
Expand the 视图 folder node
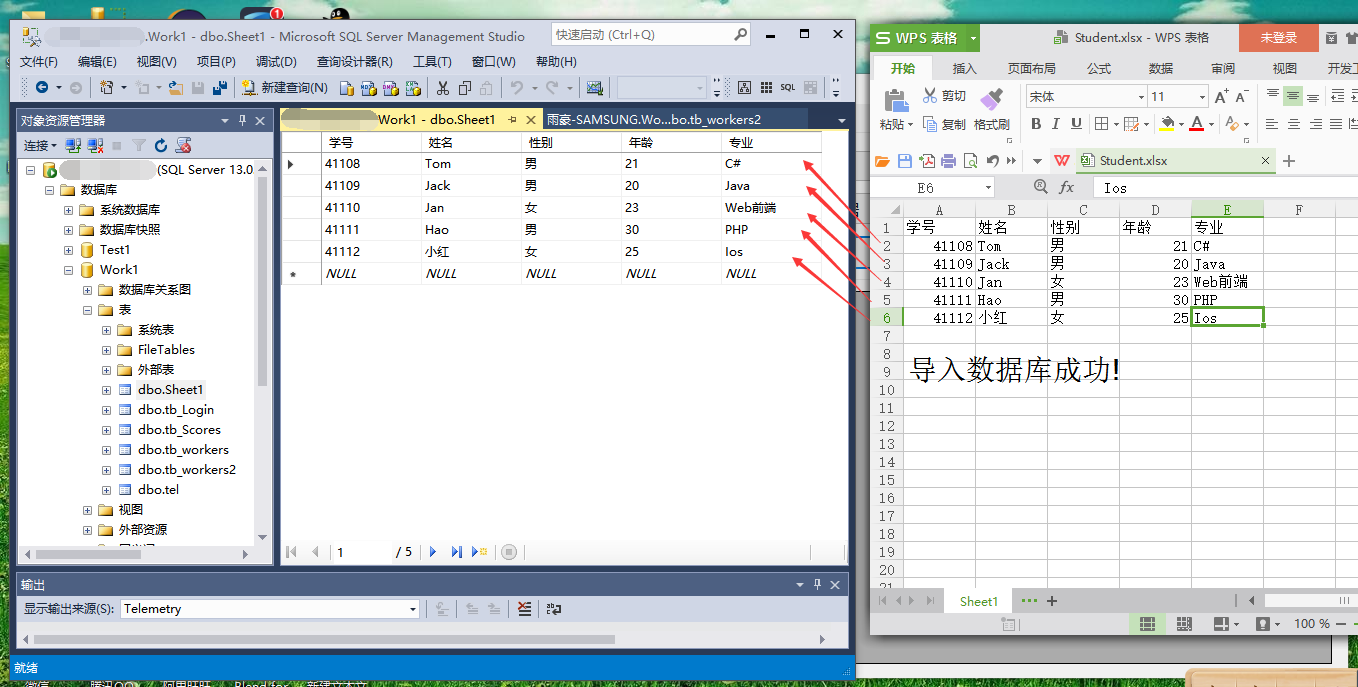(x=88, y=510)
